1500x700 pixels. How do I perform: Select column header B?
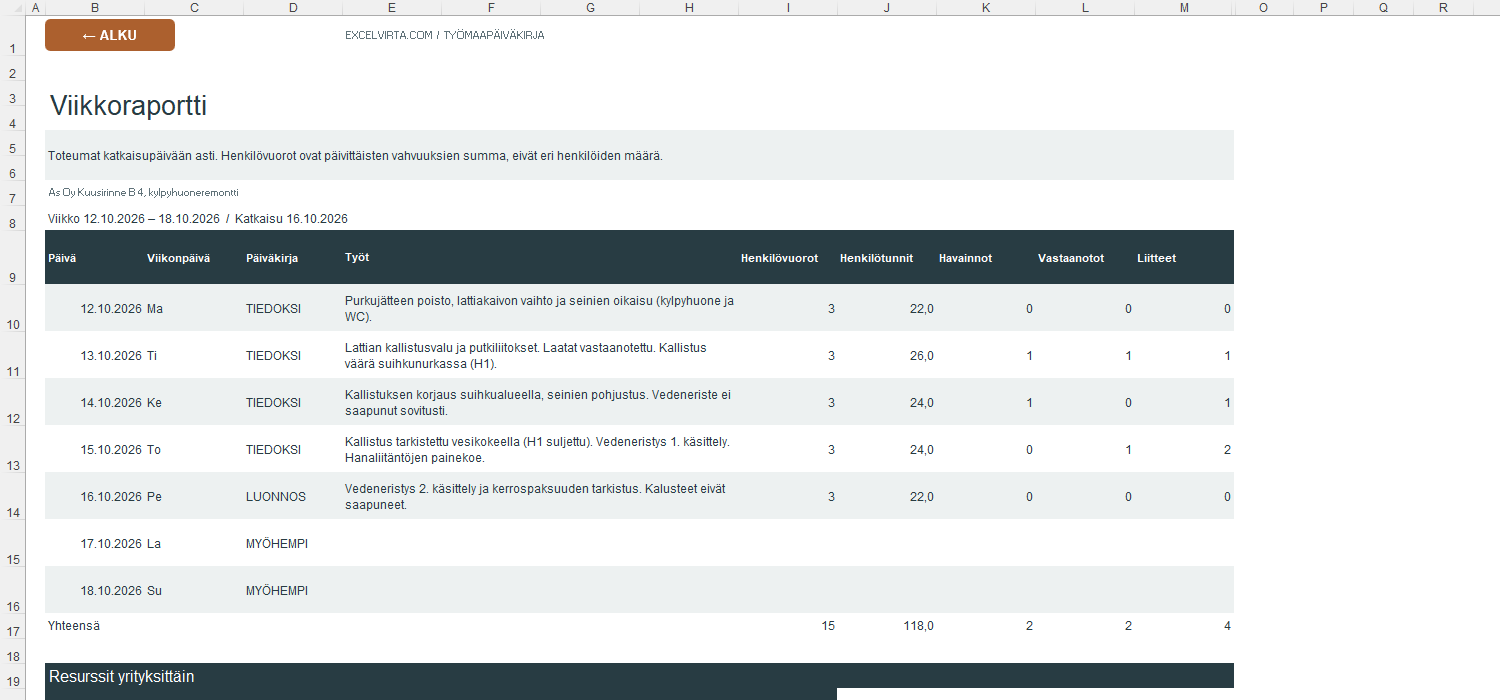[x=95, y=8]
